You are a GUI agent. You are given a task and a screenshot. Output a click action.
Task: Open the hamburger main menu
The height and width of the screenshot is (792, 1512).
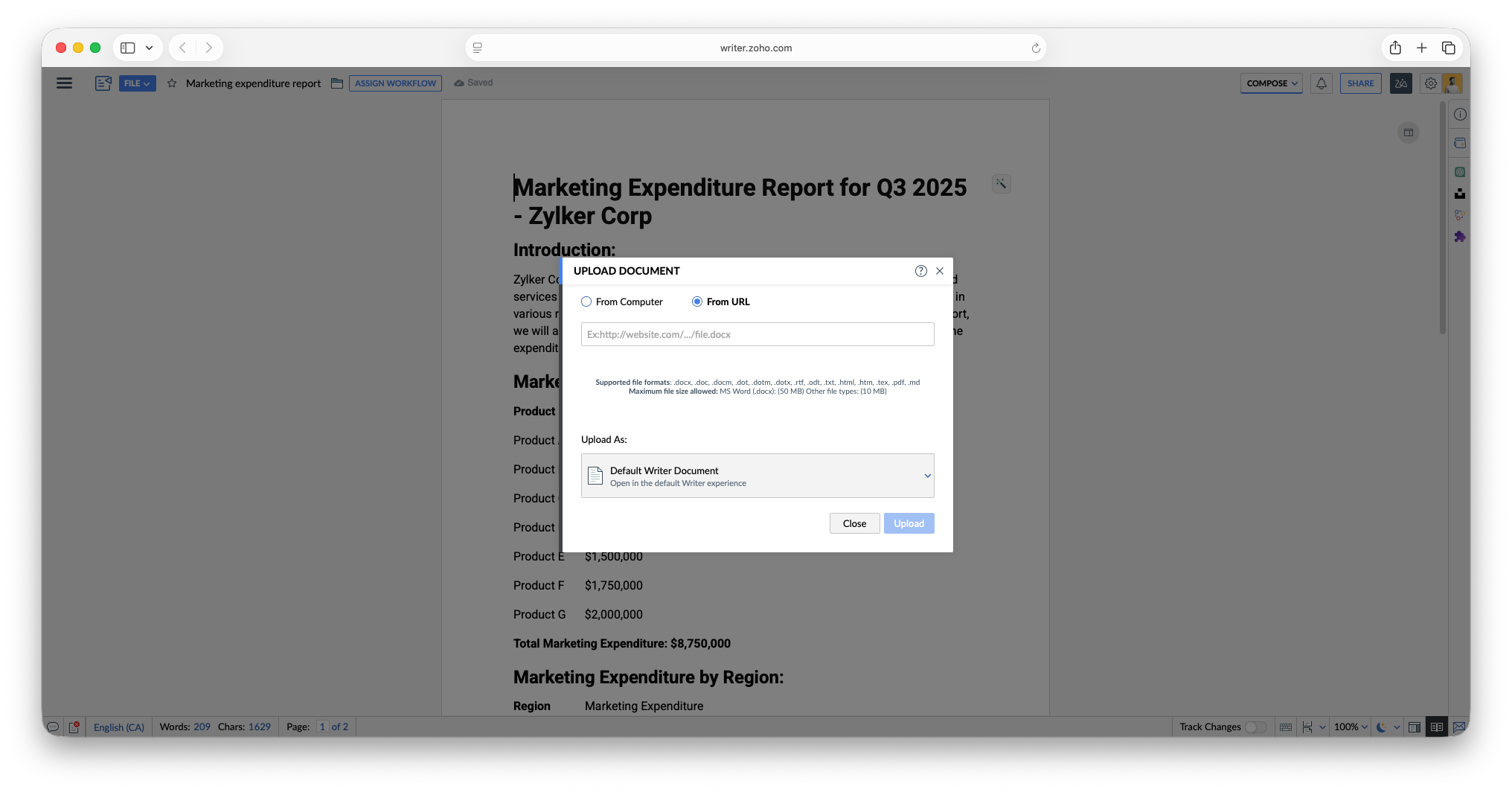[x=65, y=83]
